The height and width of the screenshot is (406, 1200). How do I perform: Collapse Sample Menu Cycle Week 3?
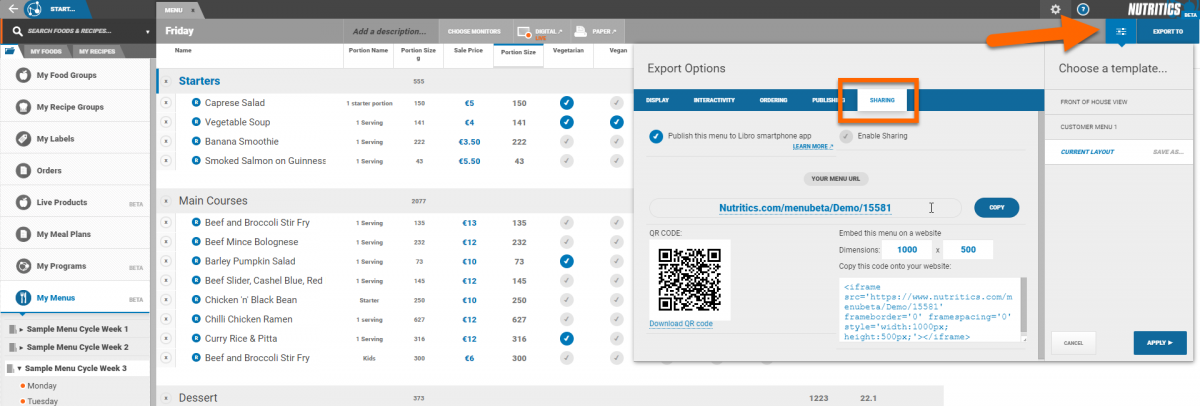(20, 367)
